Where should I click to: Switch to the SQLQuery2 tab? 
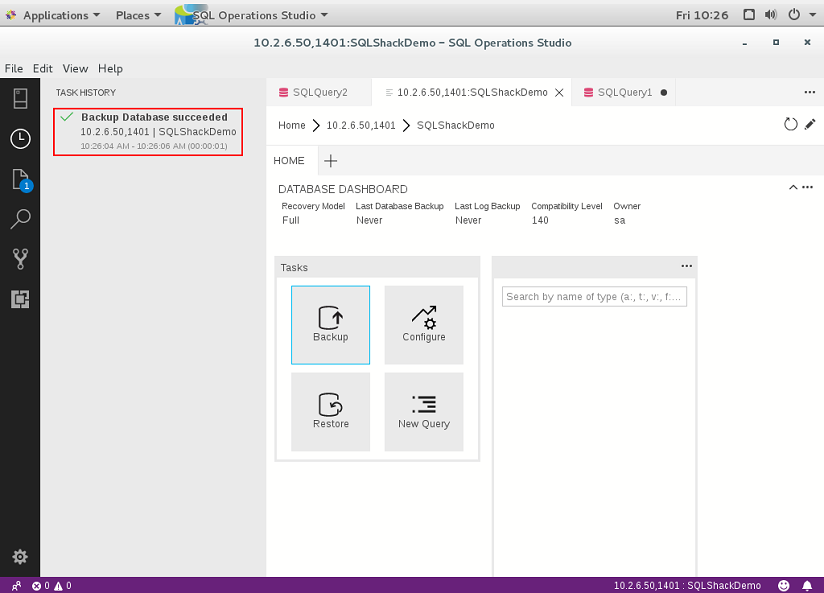[319, 93]
